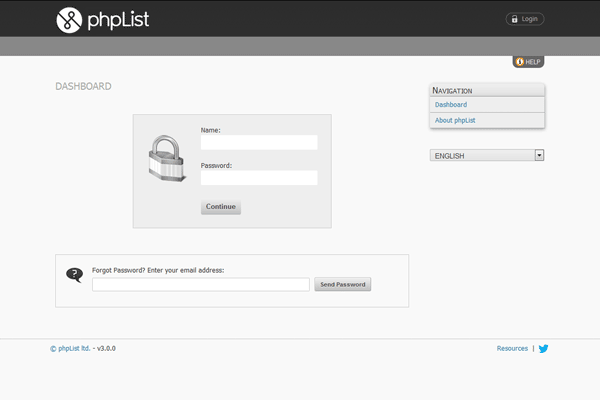Open About phpList in the Navigation panel

pos(455,121)
